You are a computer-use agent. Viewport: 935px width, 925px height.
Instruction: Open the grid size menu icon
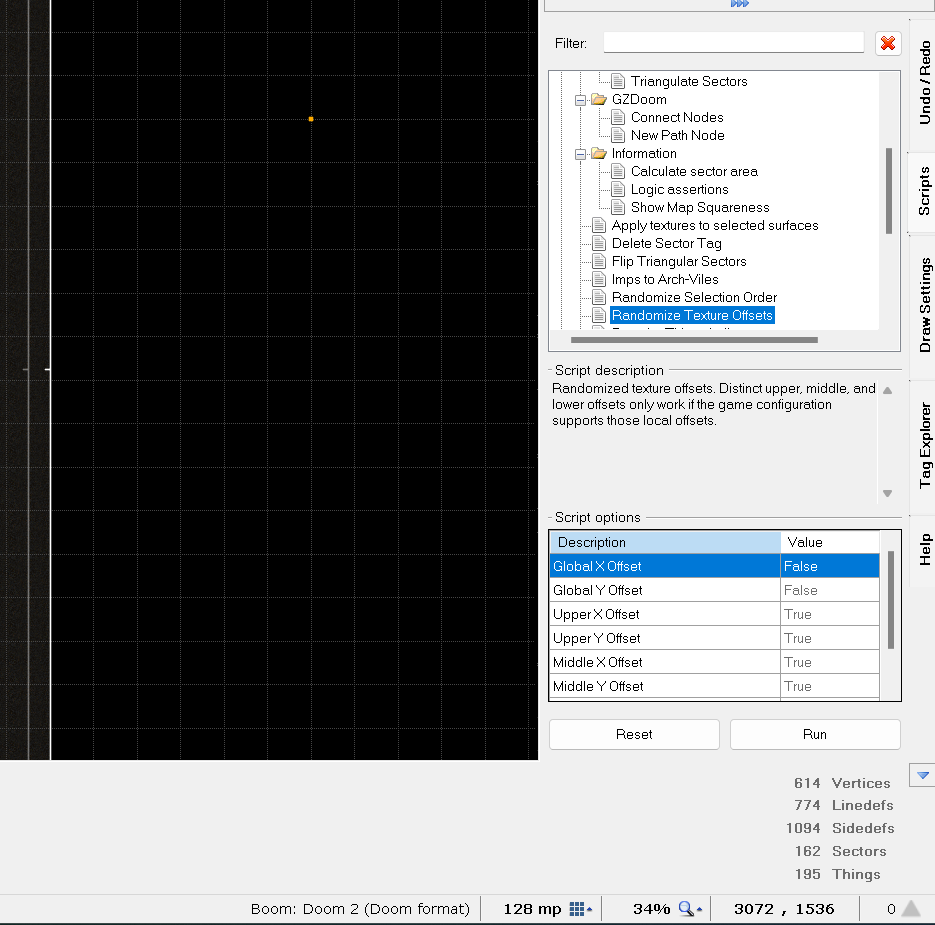point(580,909)
